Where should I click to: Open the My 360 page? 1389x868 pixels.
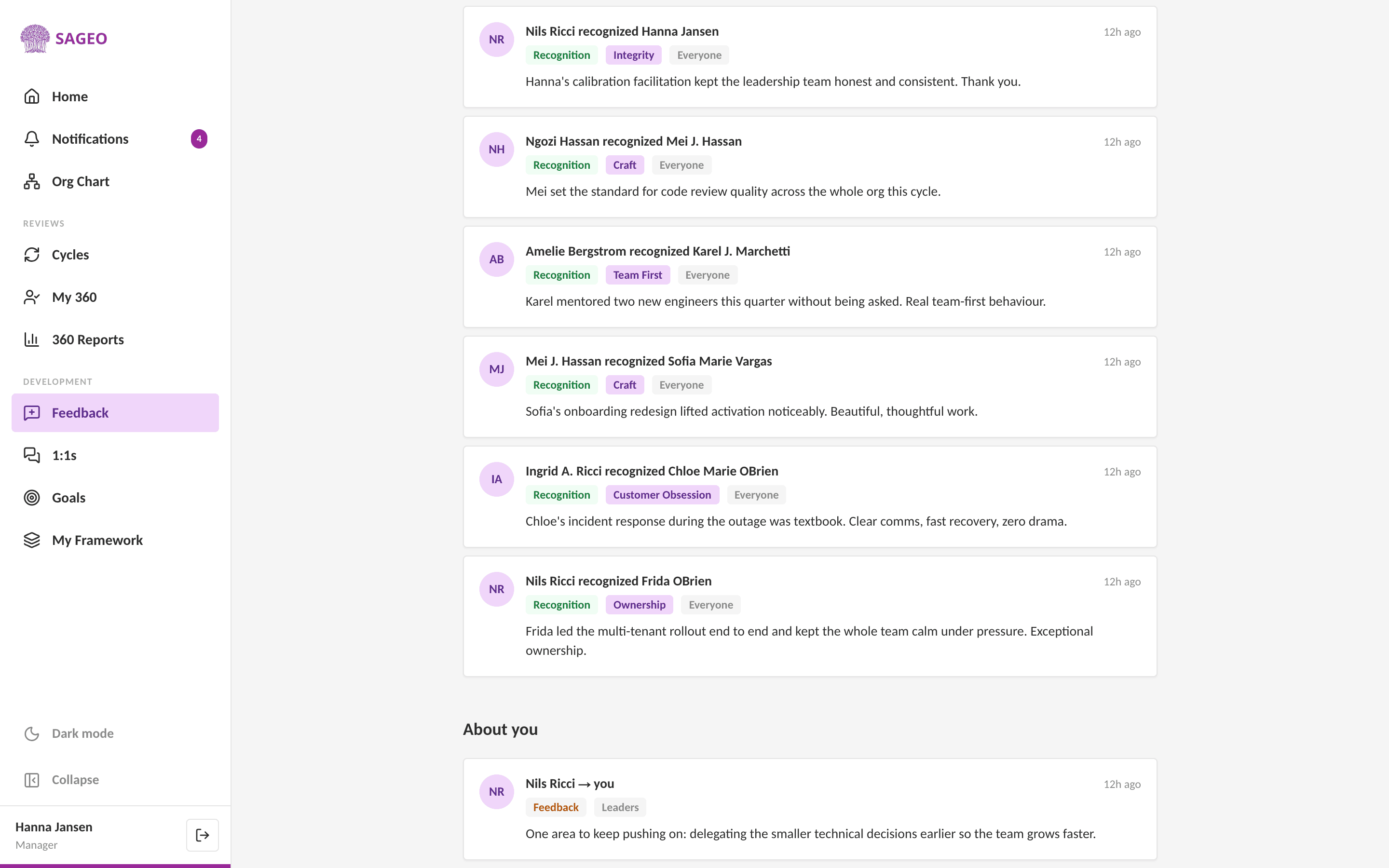[x=115, y=298]
